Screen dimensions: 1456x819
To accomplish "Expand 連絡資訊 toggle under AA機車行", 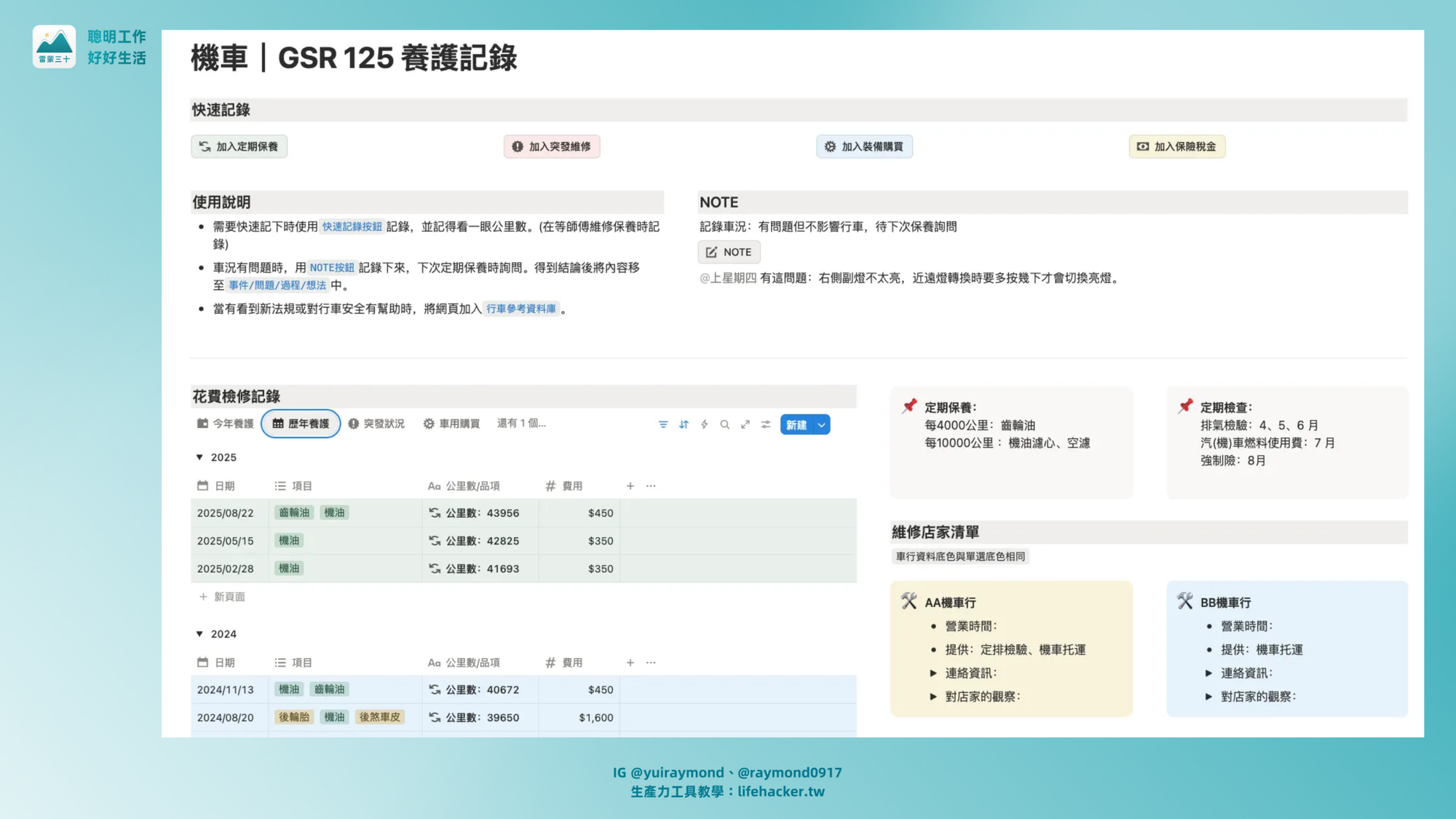I will pyautogui.click(x=933, y=673).
